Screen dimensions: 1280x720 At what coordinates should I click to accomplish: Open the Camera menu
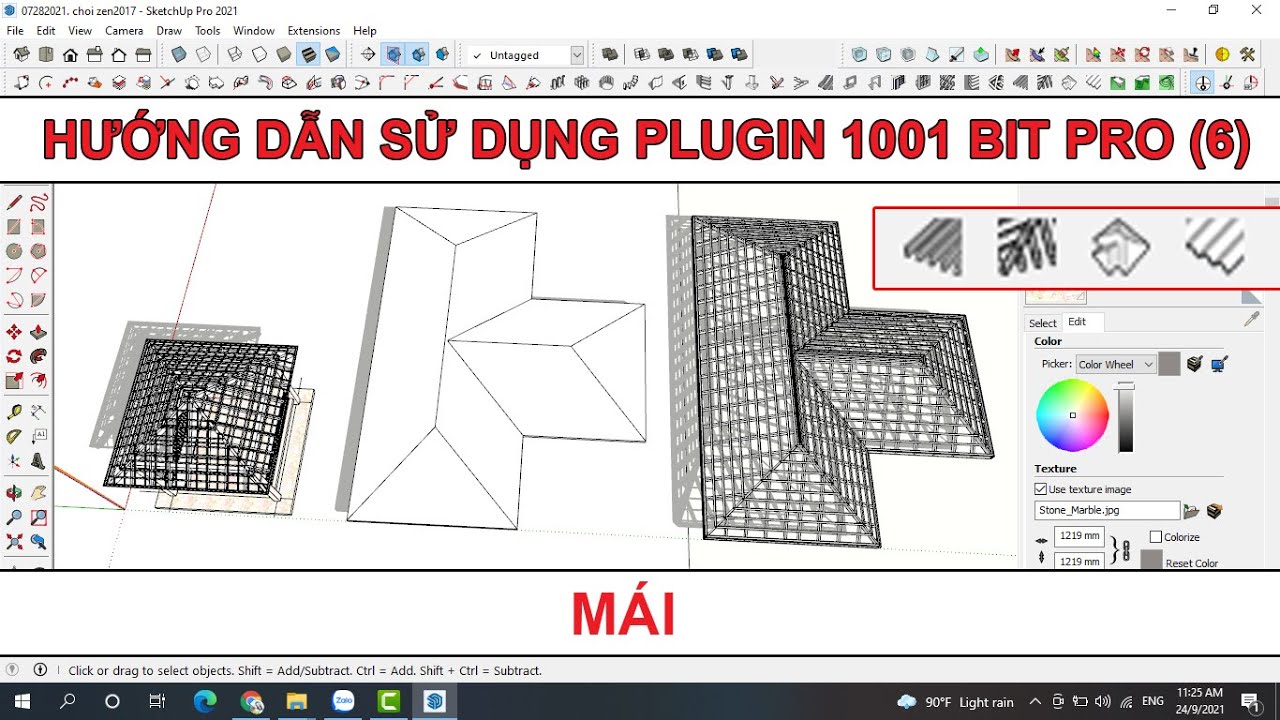tap(124, 31)
